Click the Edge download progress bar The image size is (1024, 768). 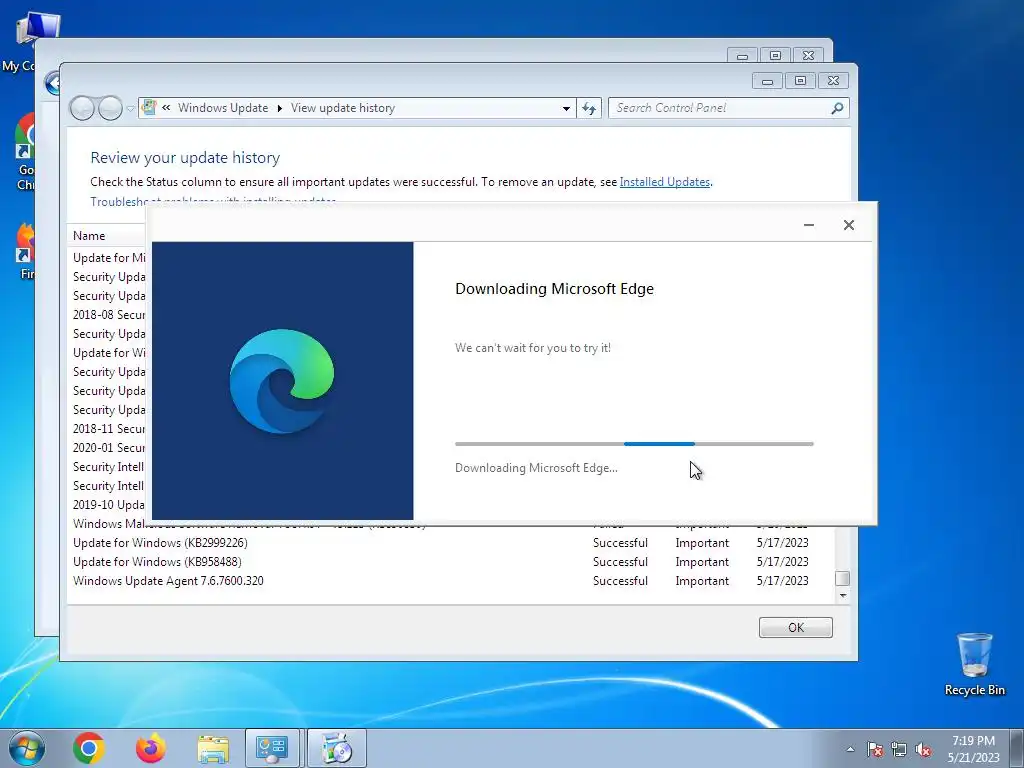pos(634,443)
